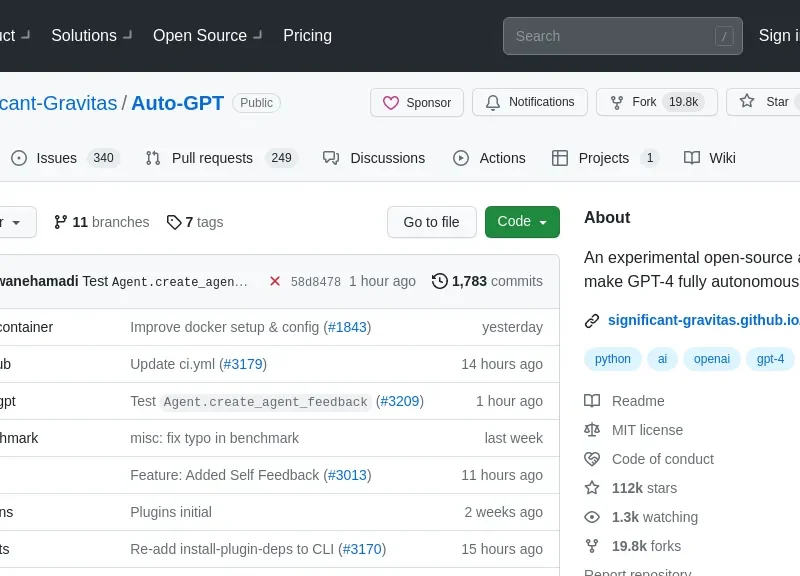Screen dimensions: 800x576
Task: View the 11 branches link
Action: point(102,222)
